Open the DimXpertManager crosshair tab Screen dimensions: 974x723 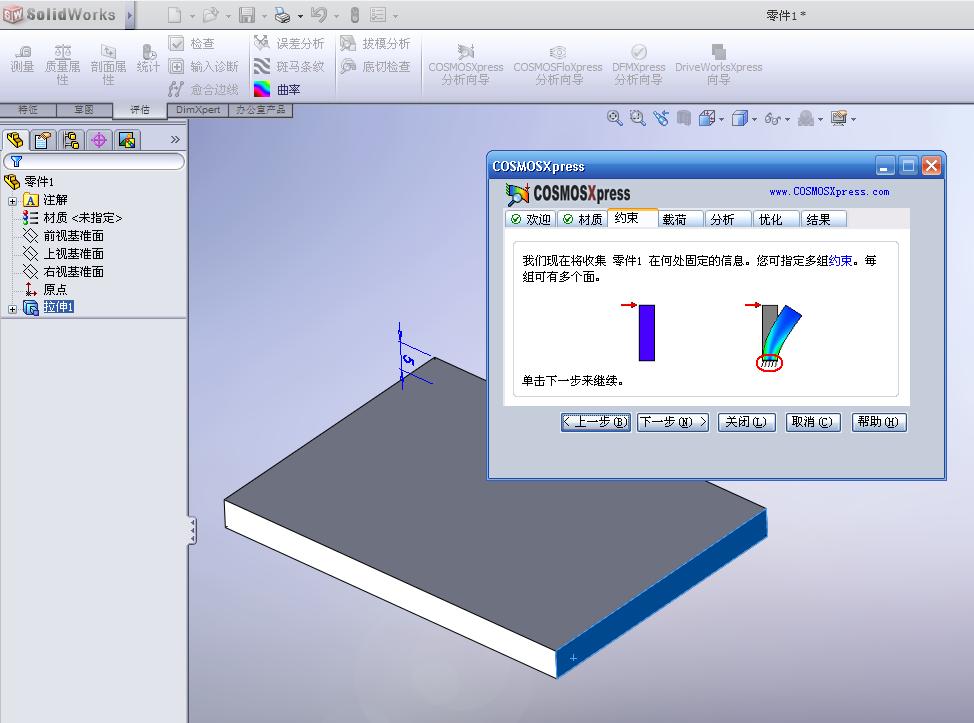[99, 140]
